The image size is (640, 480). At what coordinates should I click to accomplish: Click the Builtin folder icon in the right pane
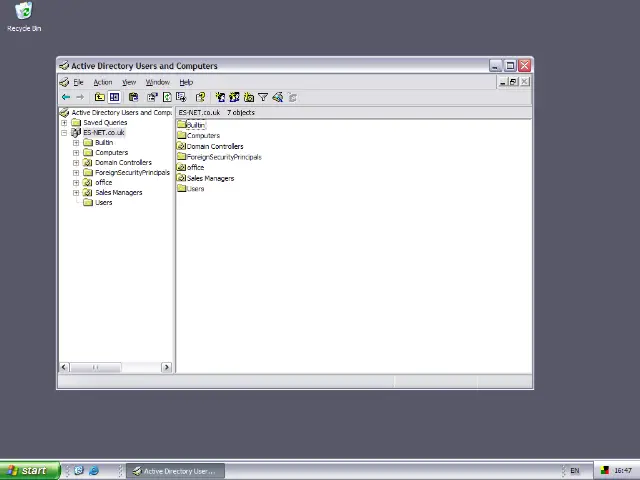[x=182, y=124]
